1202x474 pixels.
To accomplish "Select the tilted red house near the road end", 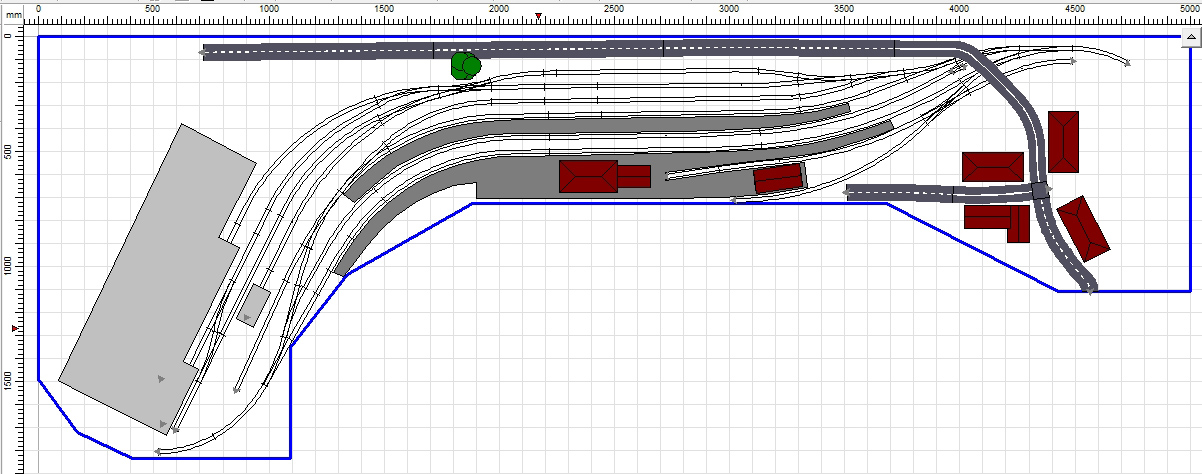I will [1083, 228].
